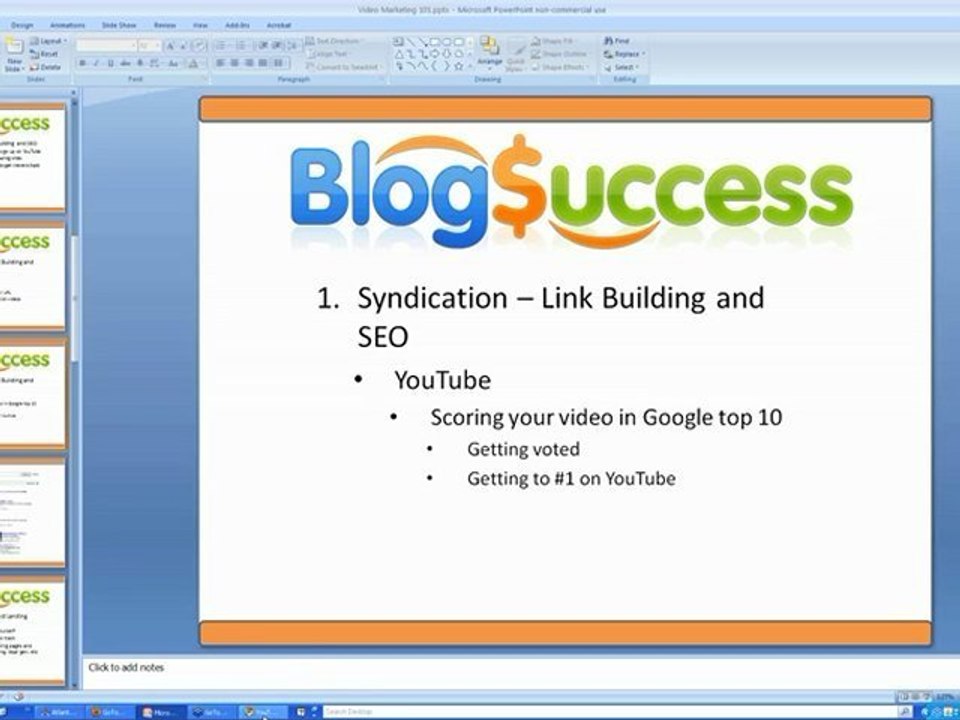
Task: Click Select in Editing group
Action: click(622, 67)
